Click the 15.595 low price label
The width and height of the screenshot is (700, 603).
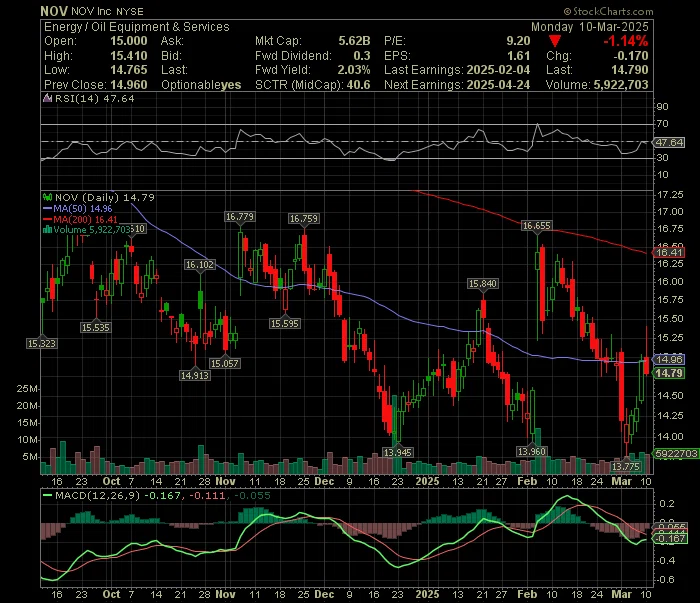click(x=284, y=324)
